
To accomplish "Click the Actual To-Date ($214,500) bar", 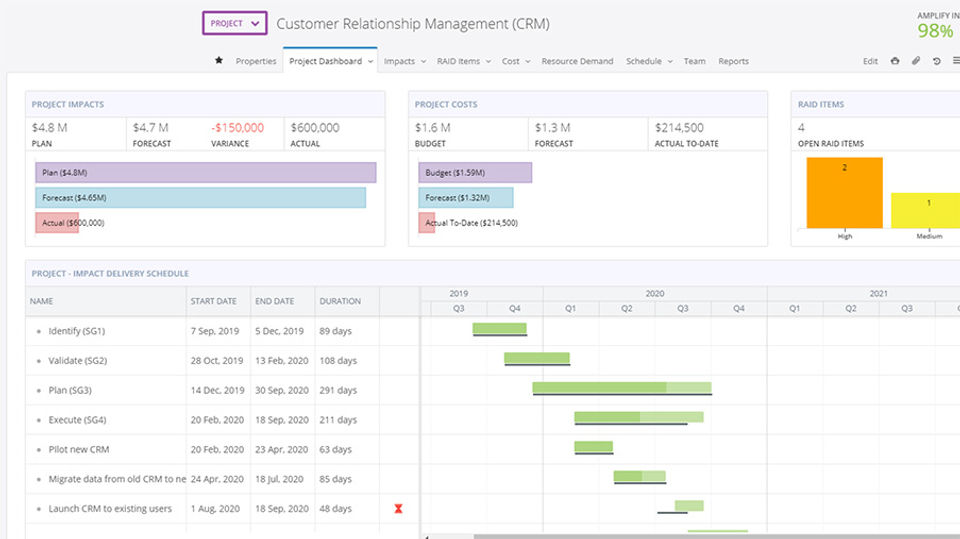I will pos(427,223).
